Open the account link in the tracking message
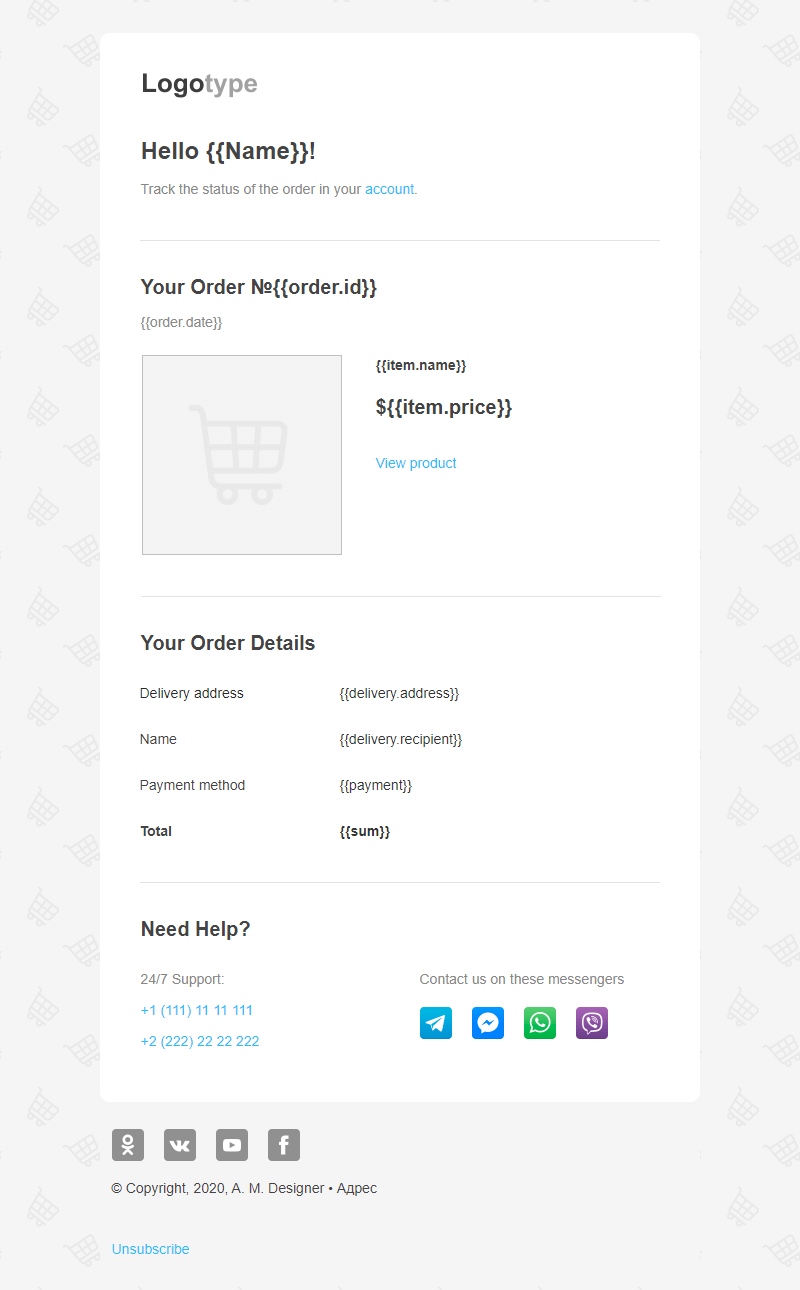 [x=389, y=189]
